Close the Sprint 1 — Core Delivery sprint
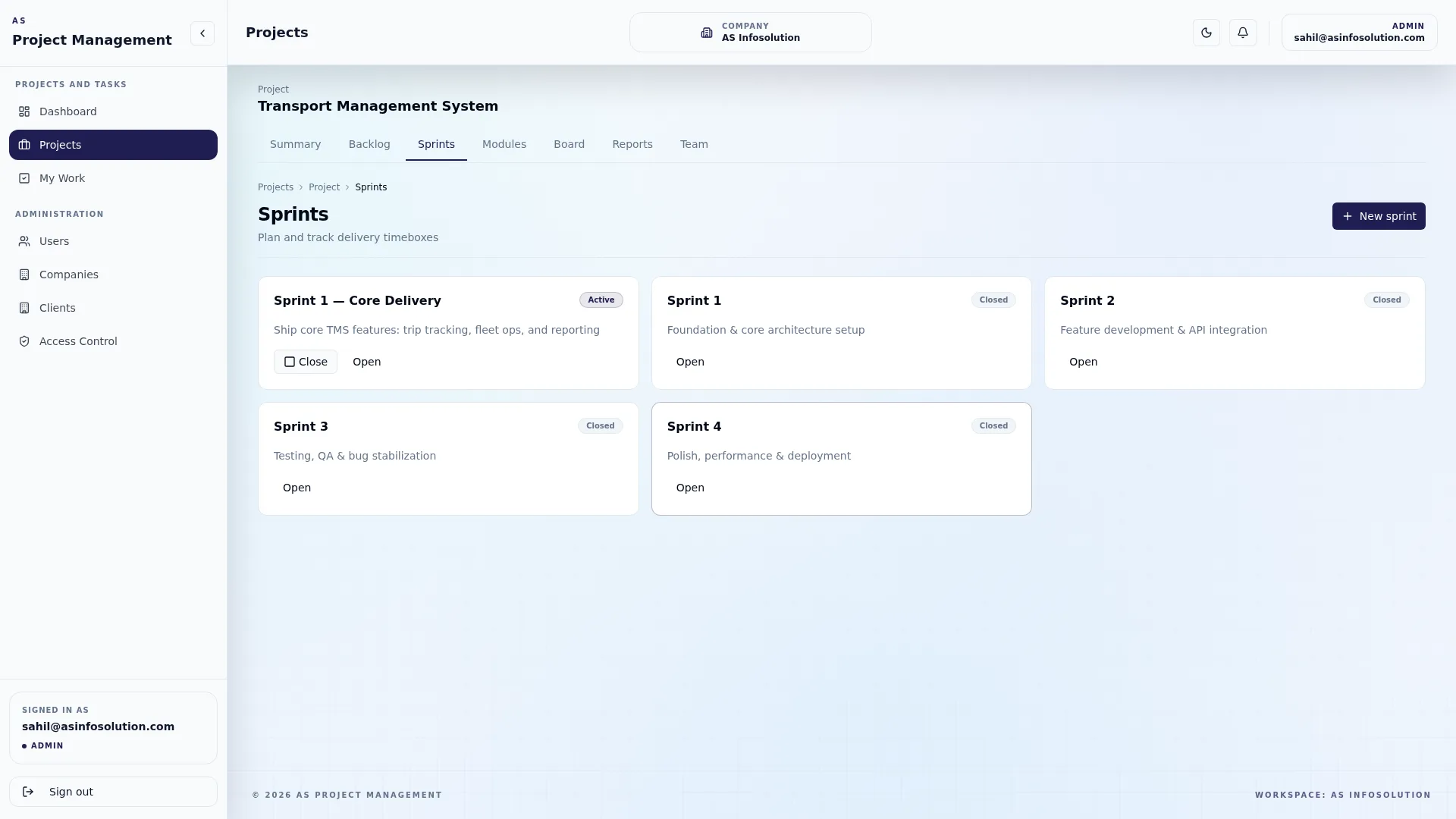The width and height of the screenshot is (1456, 819). 306,362
